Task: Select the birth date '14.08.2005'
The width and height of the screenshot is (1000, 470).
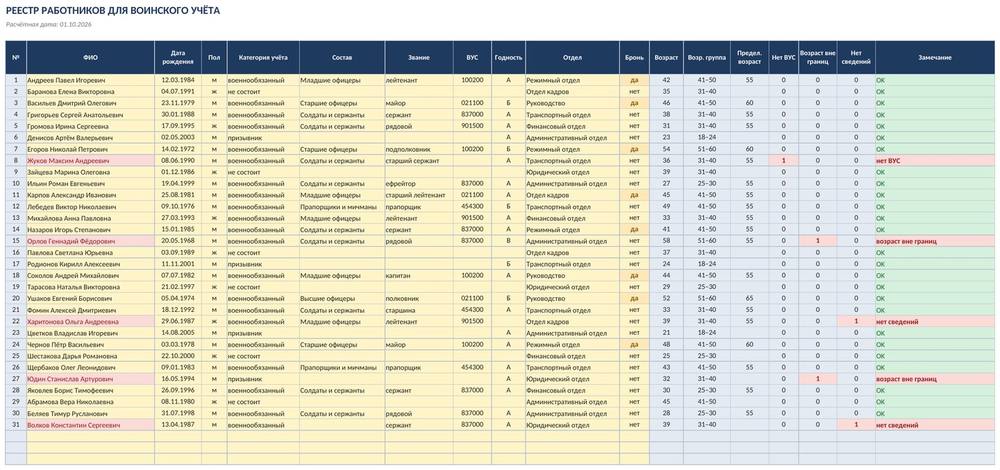Action: (178, 333)
